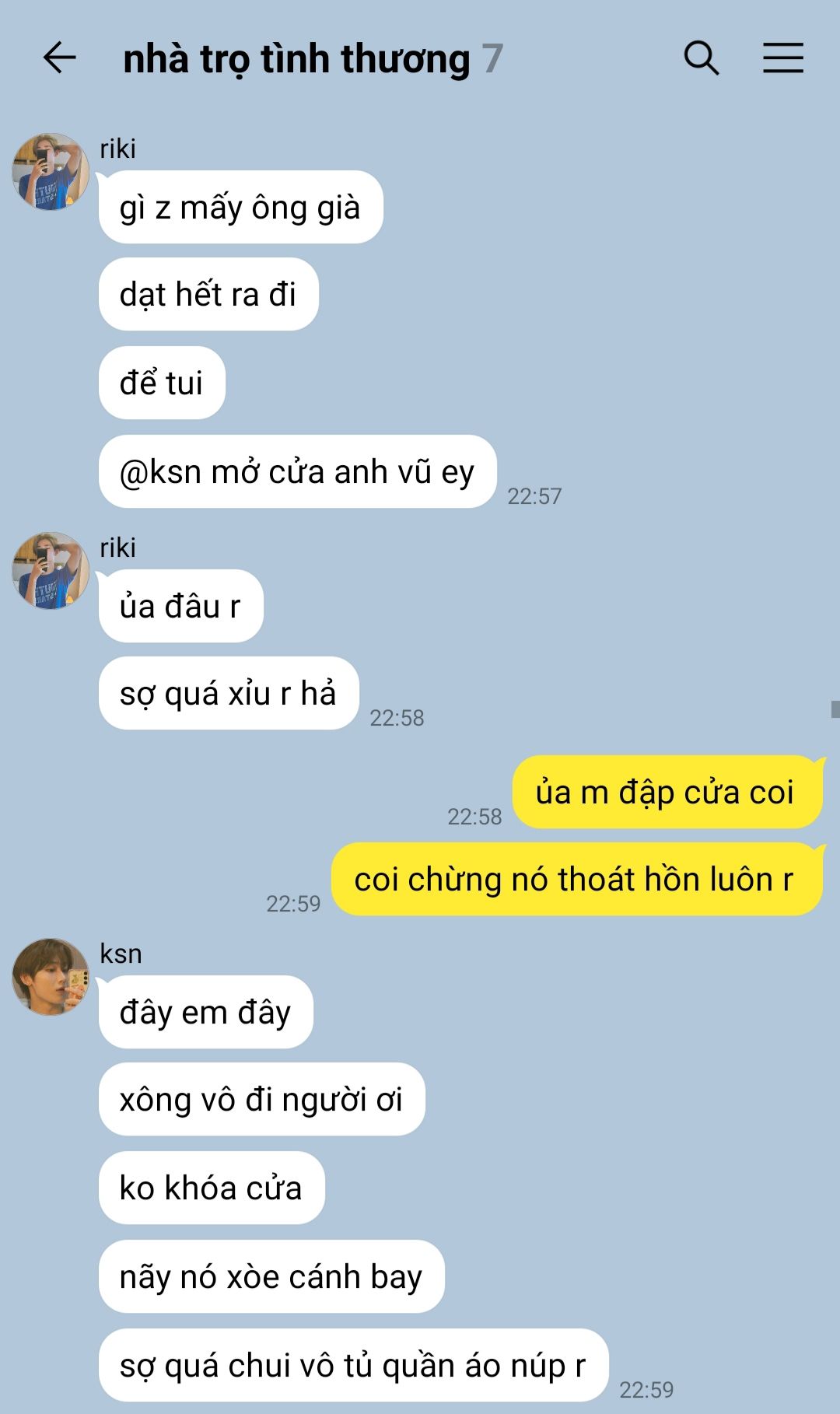Tap yellow bubble 'coi chừng nó thoát hồn luôn r'

pos(576,879)
